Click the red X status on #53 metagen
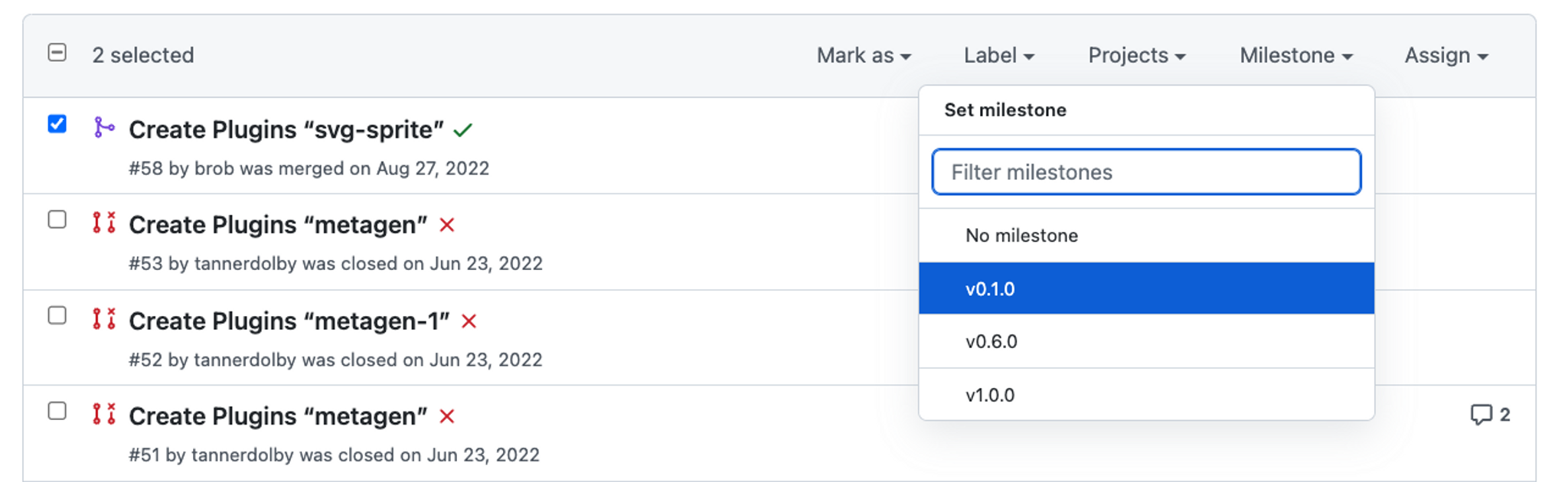1568x482 pixels. (447, 225)
